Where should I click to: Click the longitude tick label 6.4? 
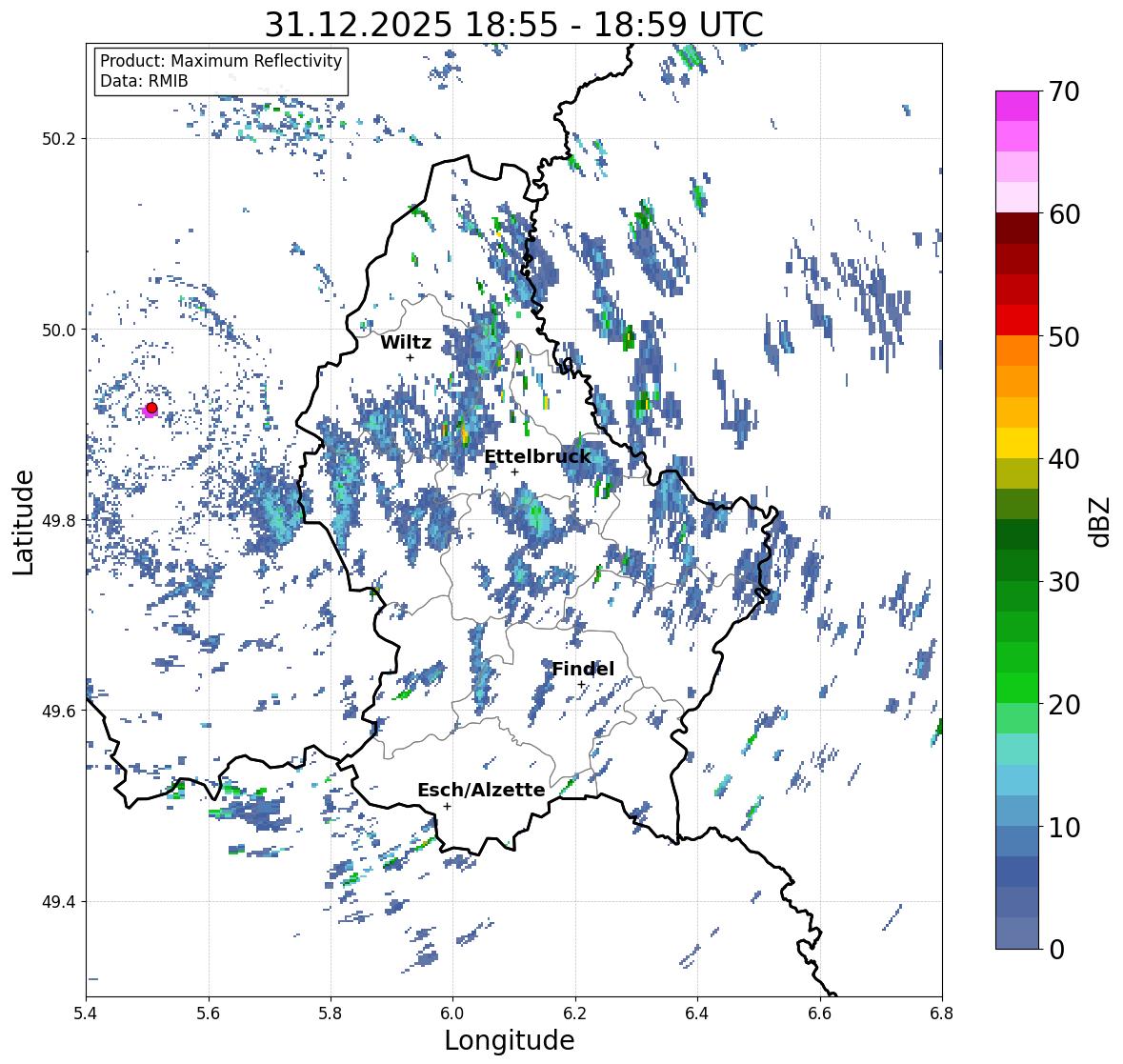pyautogui.click(x=697, y=1014)
